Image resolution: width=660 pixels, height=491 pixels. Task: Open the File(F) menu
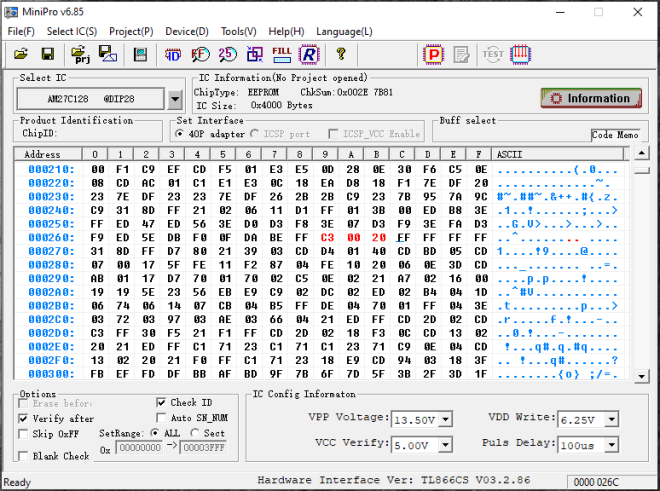click(21, 32)
